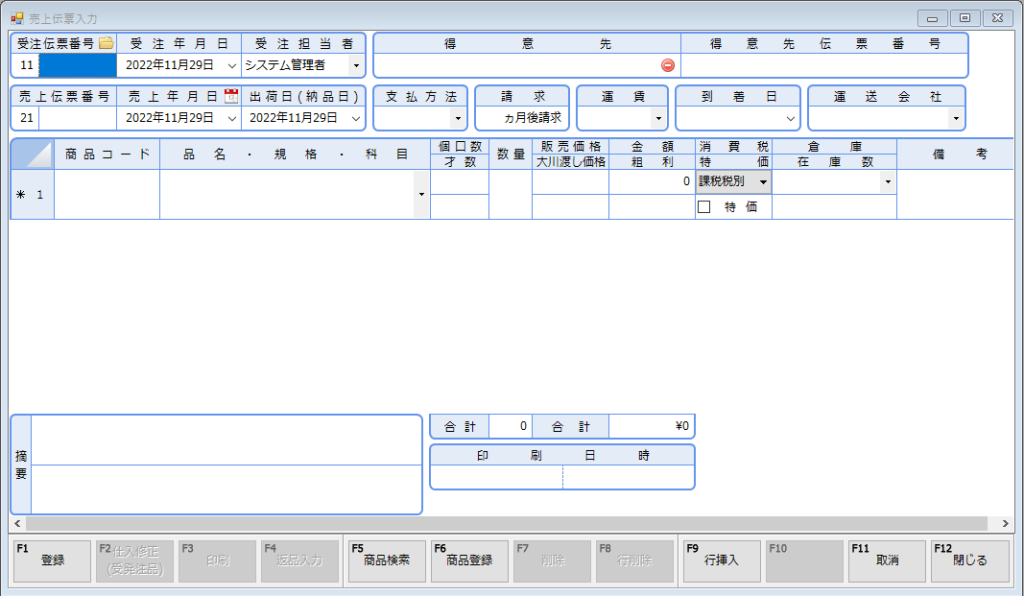Screen dimensions: 1024x596
Task: Click the F11 取消 button
Action: pyautogui.click(x=886, y=561)
